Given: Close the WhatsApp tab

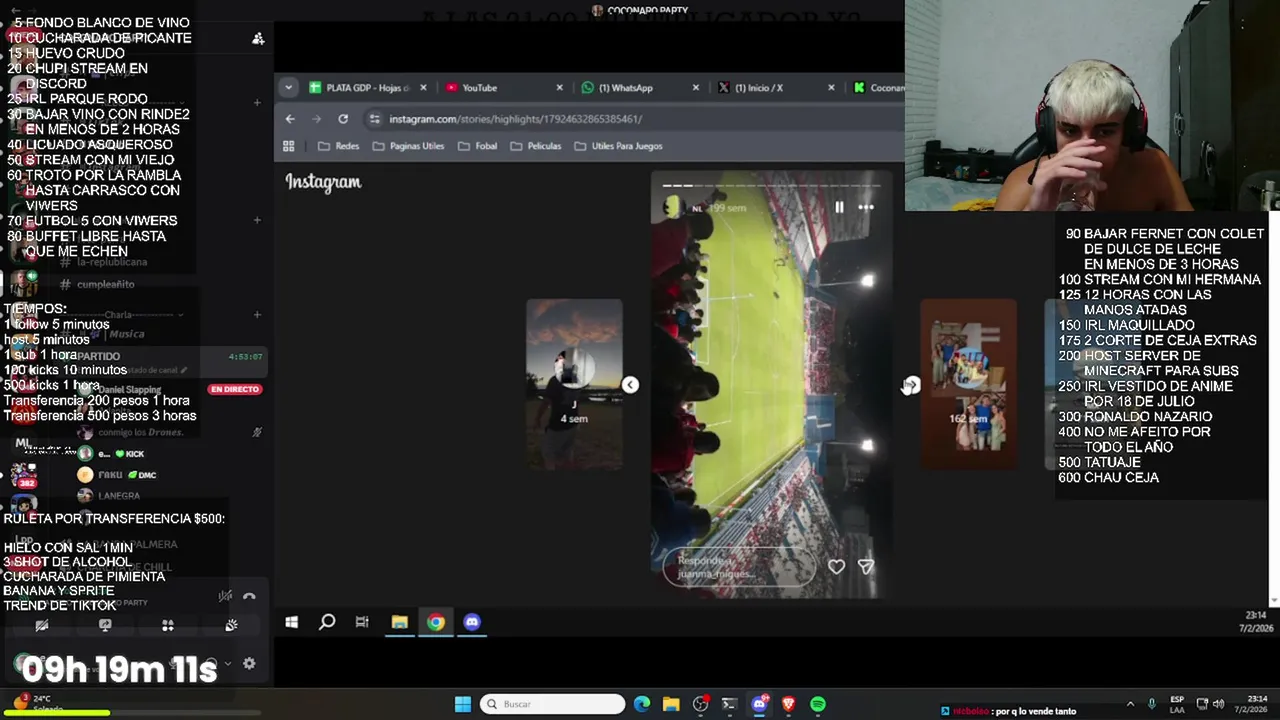Looking at the screenshot, I should (696, 88).
